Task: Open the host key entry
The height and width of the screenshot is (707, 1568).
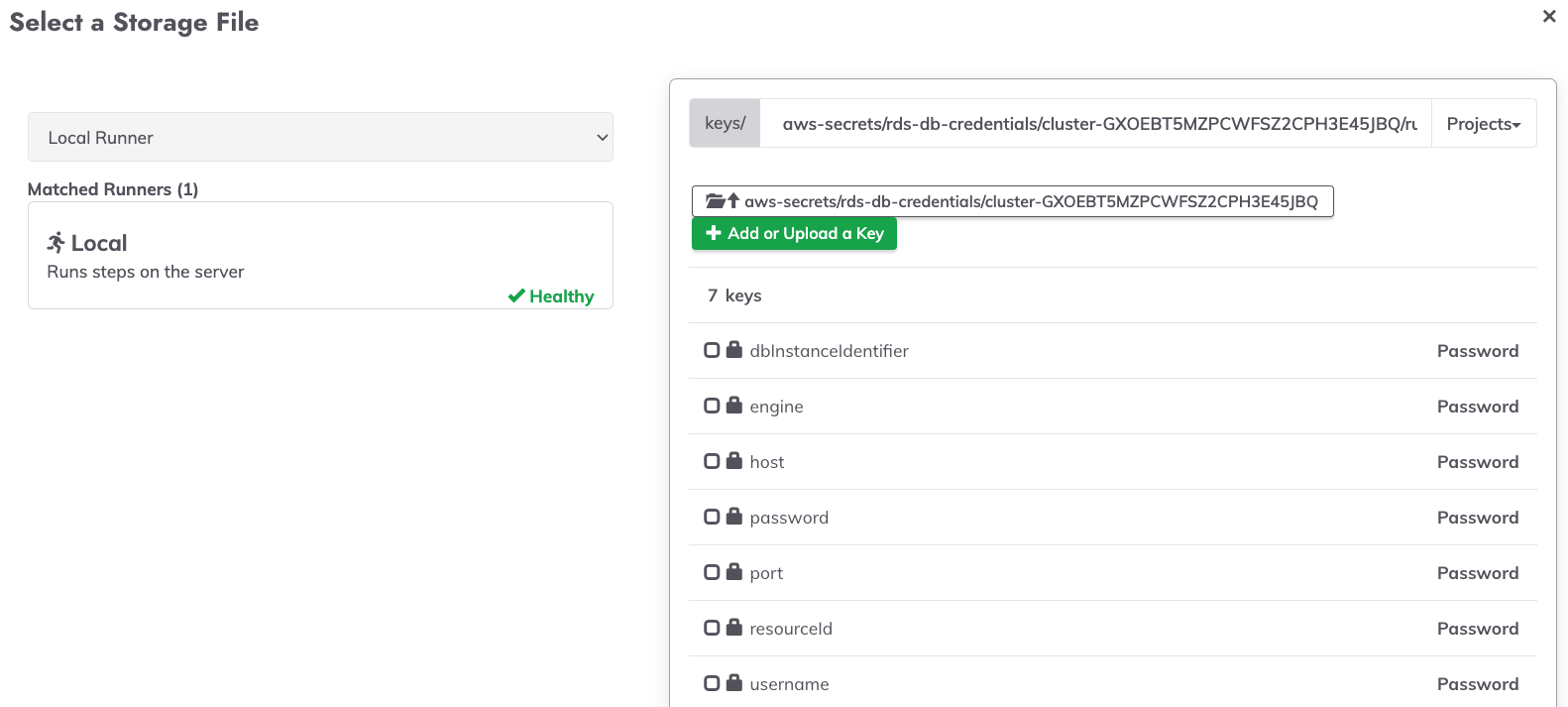Action: click(766, 462)
